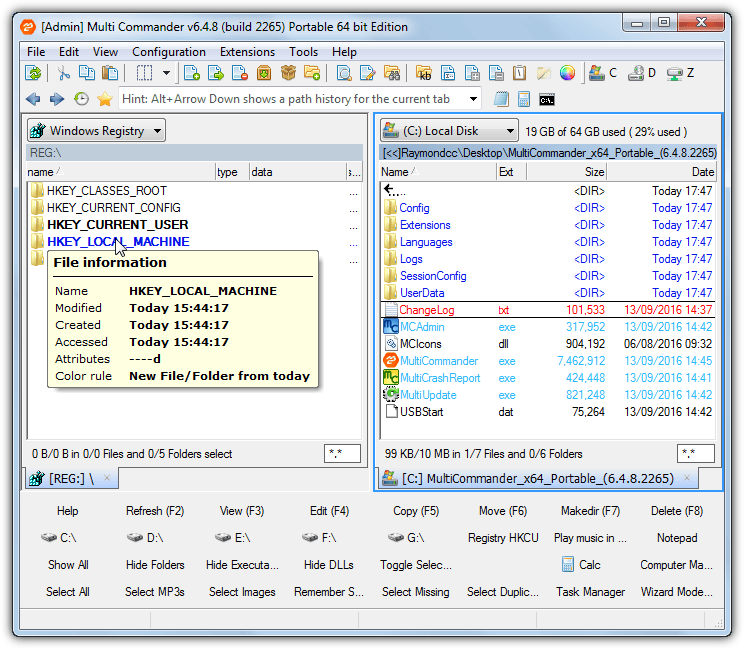744x648 pixels.
Task: Click the command prompt icon
Action: pos(547,100)
